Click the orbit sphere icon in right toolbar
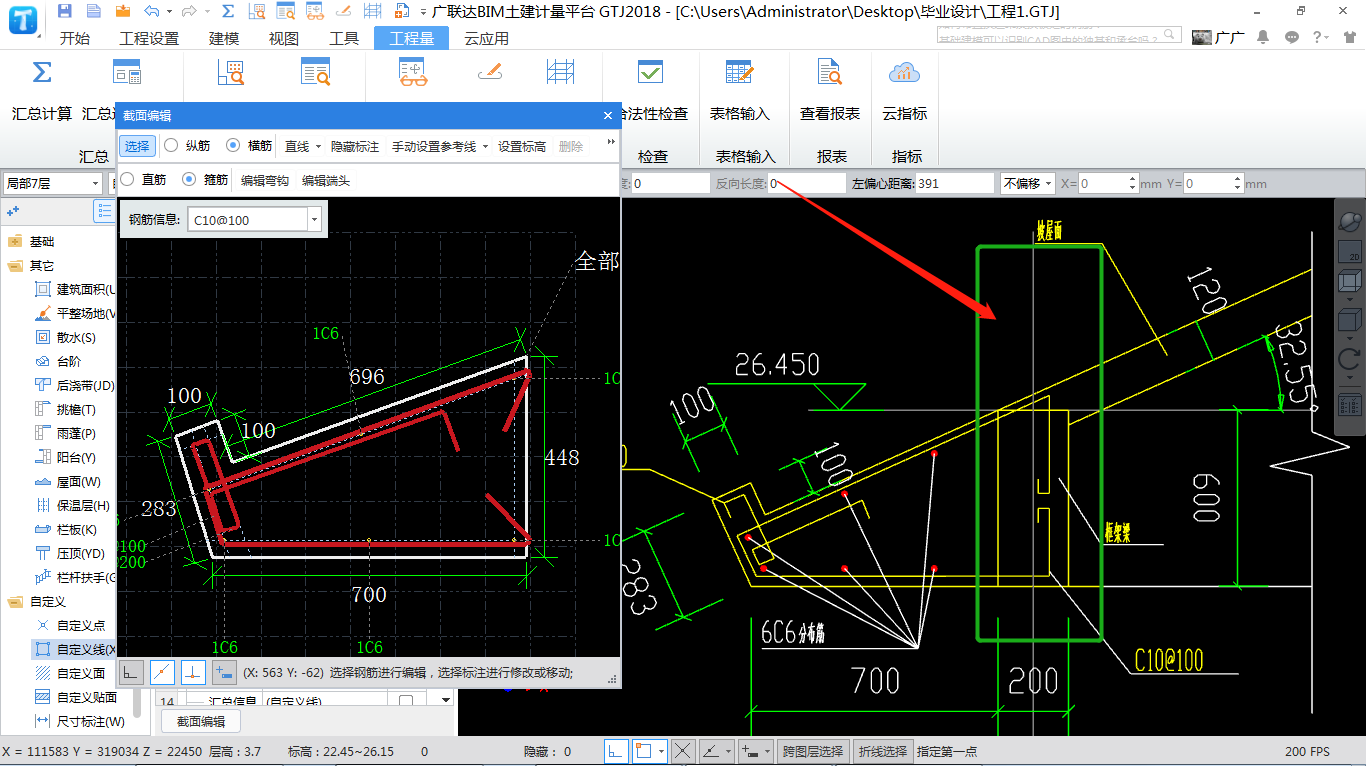Viewport: 1366px width, 766px height. click(x=1349, y=220)
